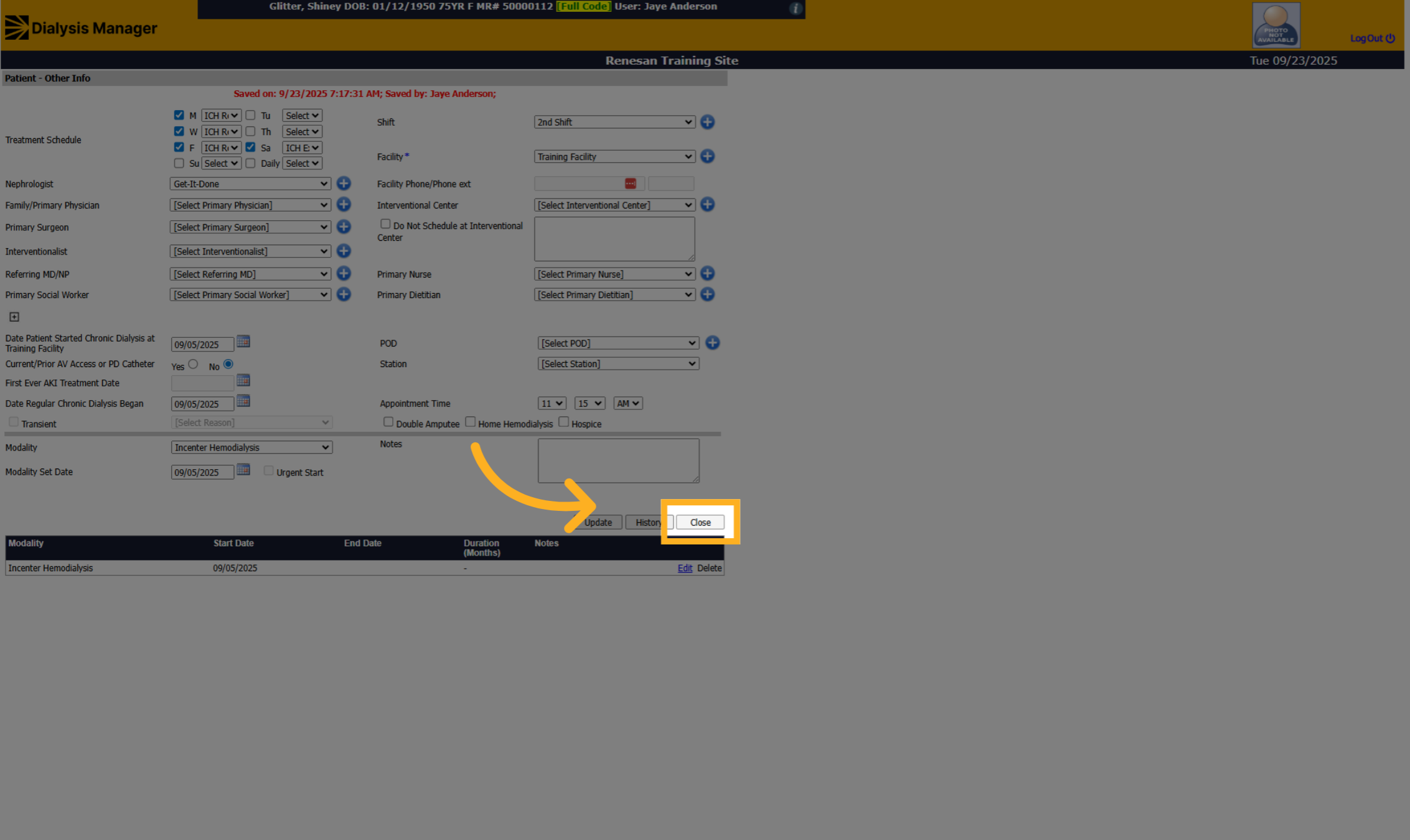
Task: Click the red Facility Phone icon
Action: [631, 184]
